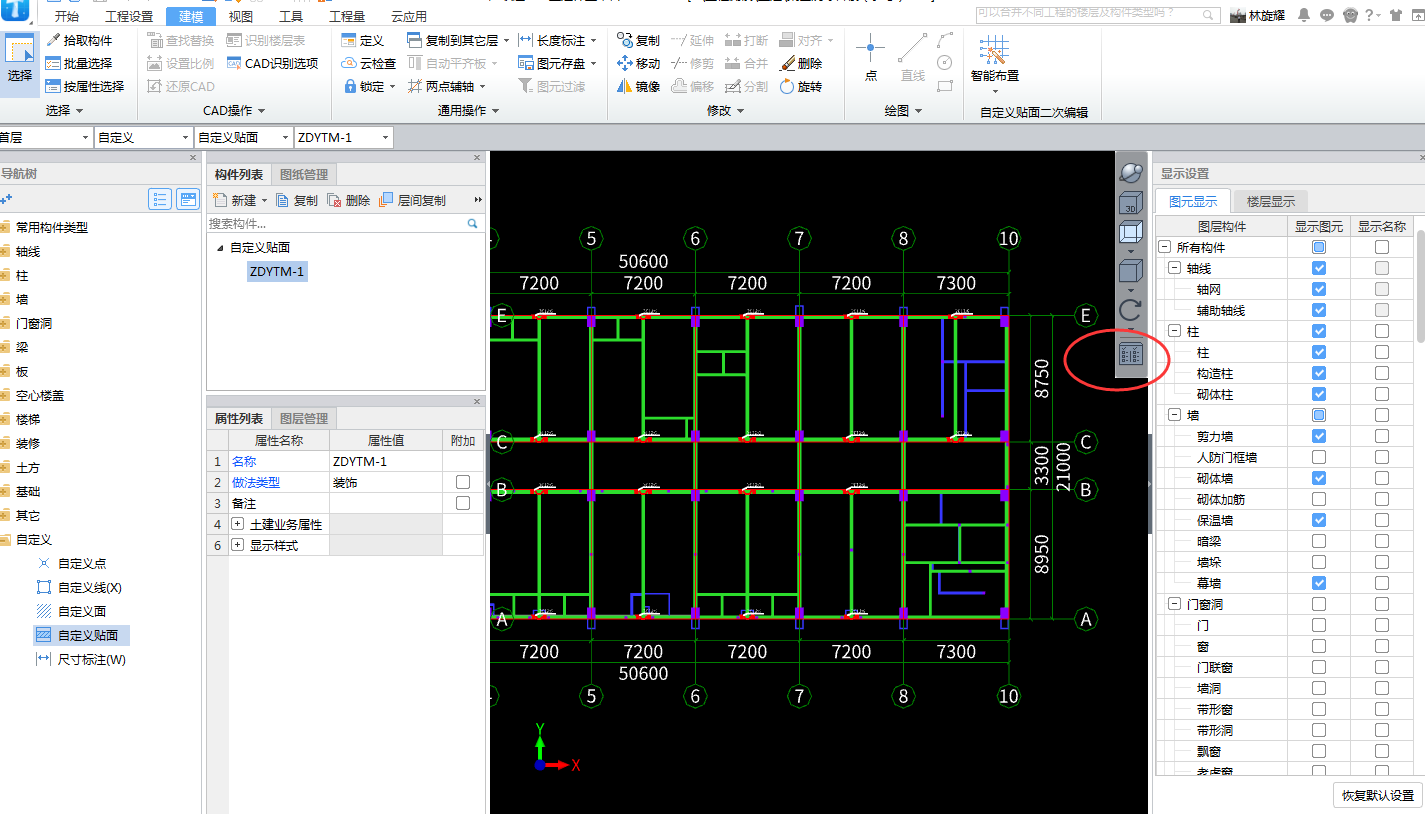Open the 开始 ribbon tab
Screen dimensions: 1425x814
(x=67, y=16)
